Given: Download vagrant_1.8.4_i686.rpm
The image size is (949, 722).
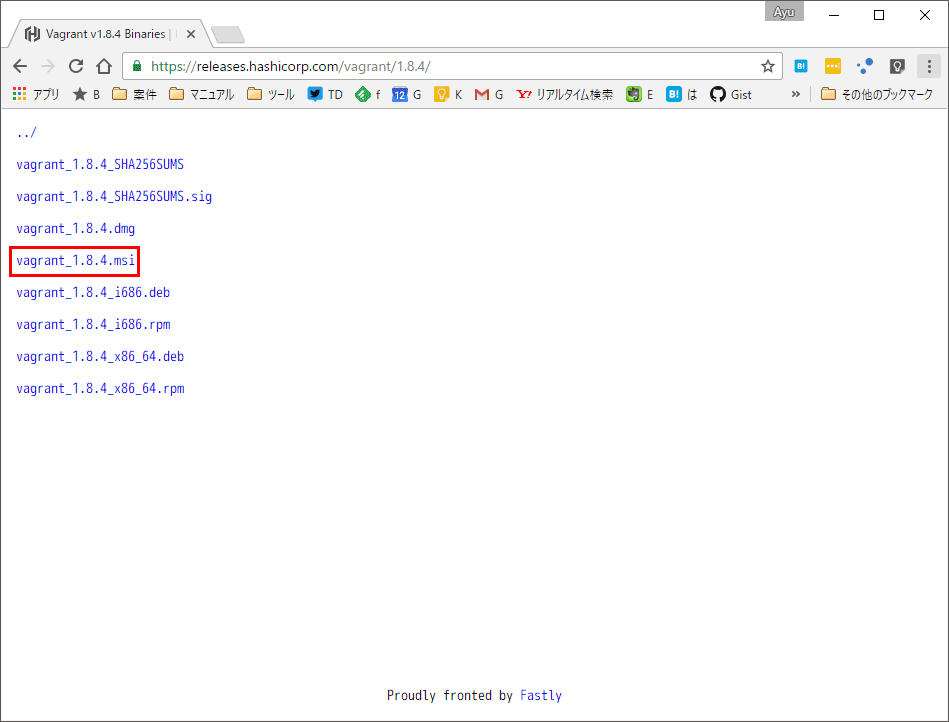Looking at the screenshot, I should [x=93, y=325].
